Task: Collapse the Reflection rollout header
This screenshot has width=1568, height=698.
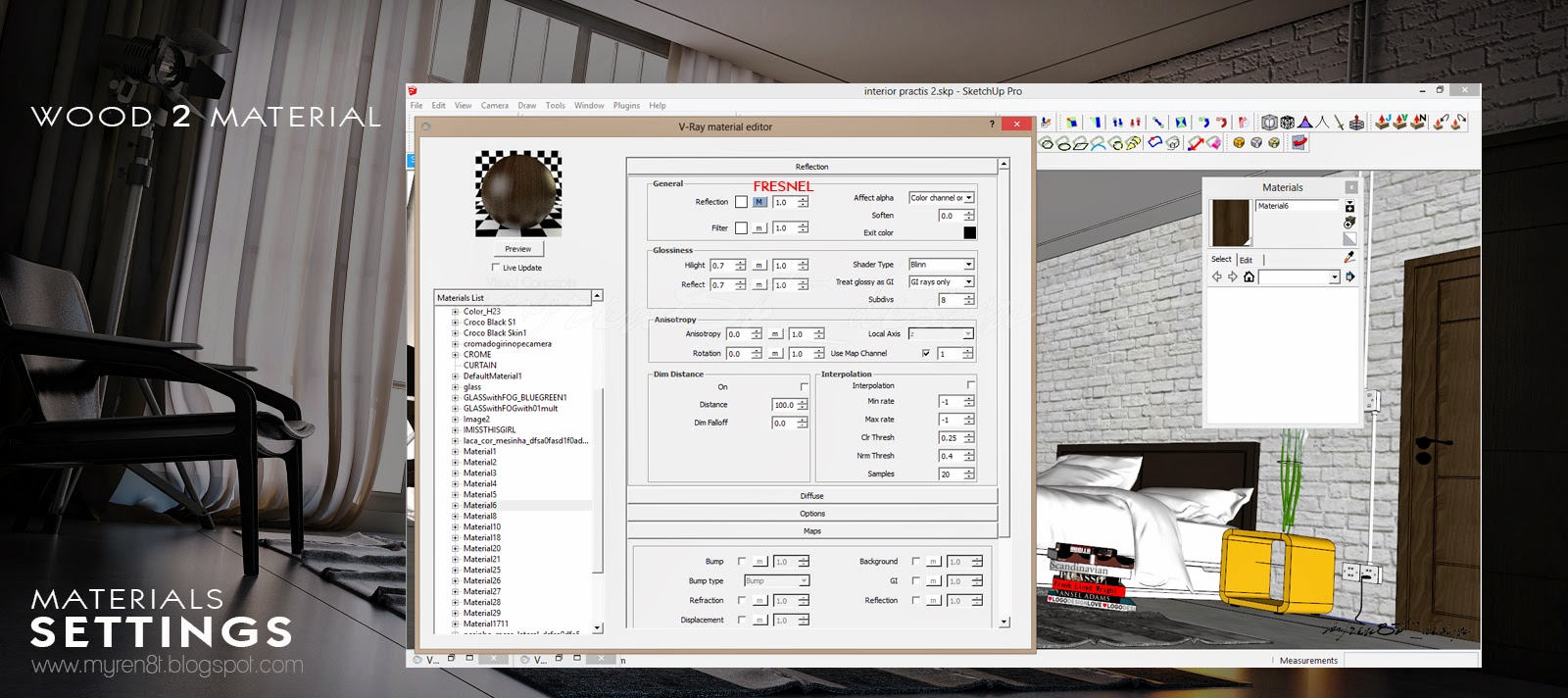Action: coord(811,167)
